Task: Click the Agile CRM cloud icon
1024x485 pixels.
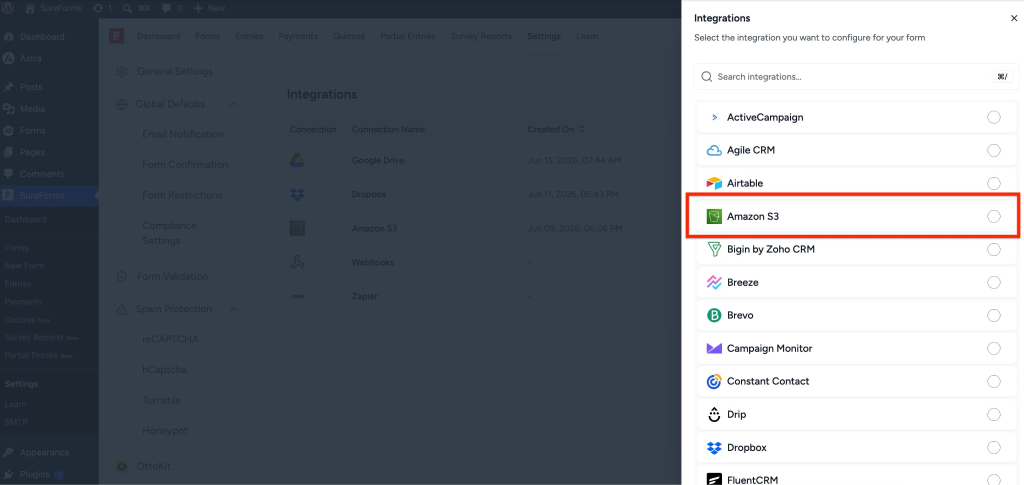Action: point(714,150)
